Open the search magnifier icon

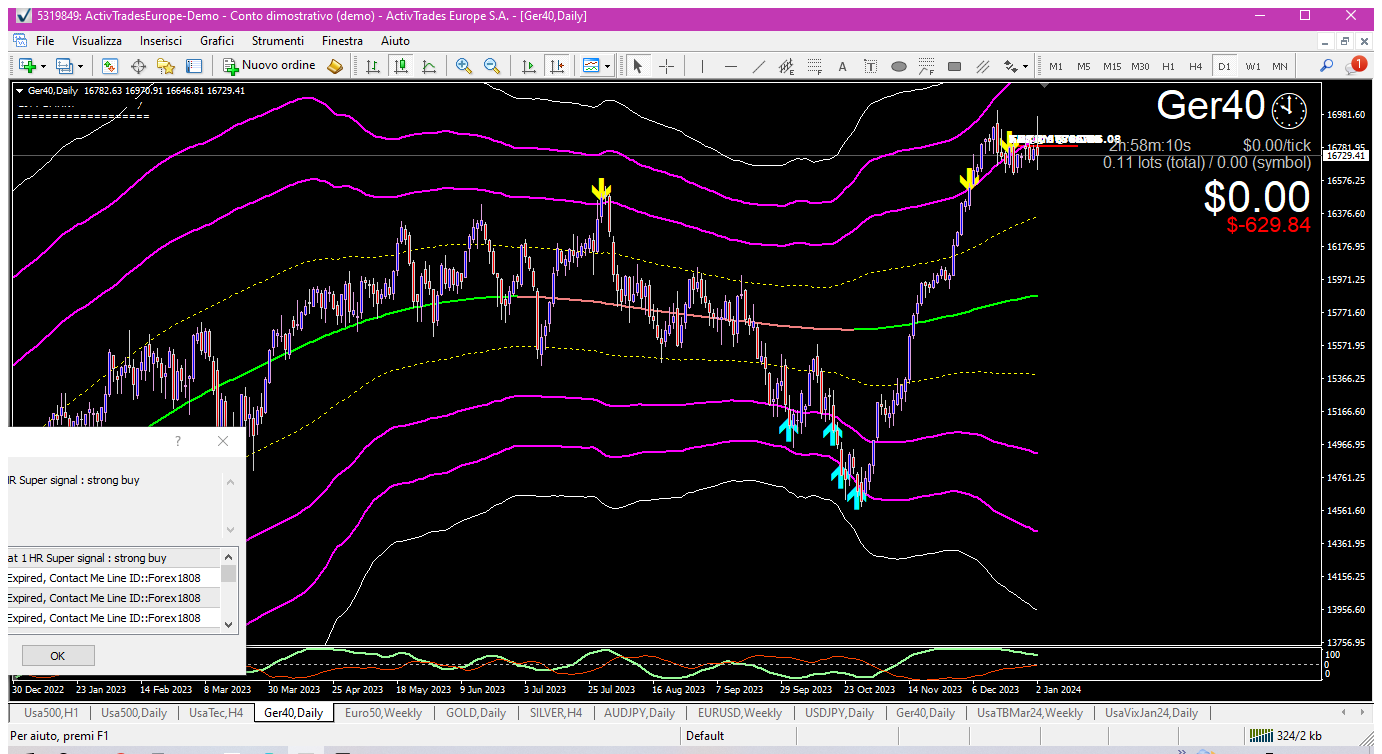point(1327,66)
